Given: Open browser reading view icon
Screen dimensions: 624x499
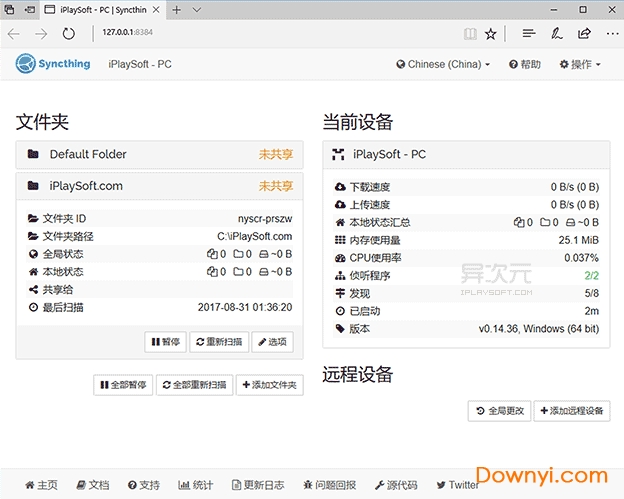Looking at the screenshot, I should (x=470, y=33).
